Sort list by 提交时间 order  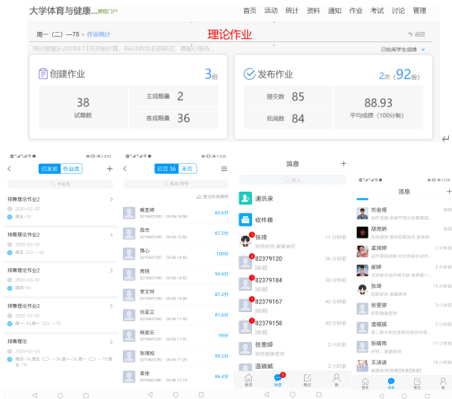(x=212, y=197)
